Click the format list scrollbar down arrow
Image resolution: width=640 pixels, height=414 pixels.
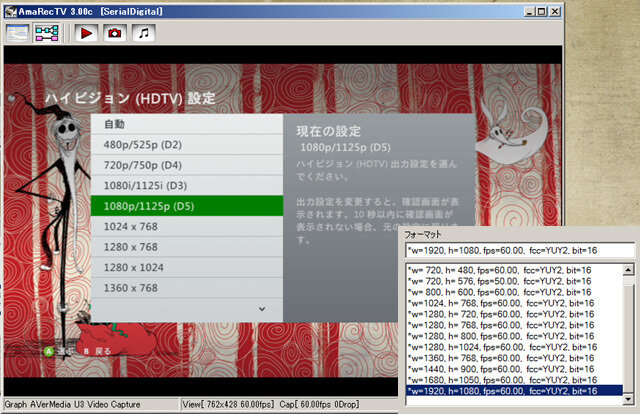pos(629,399)
